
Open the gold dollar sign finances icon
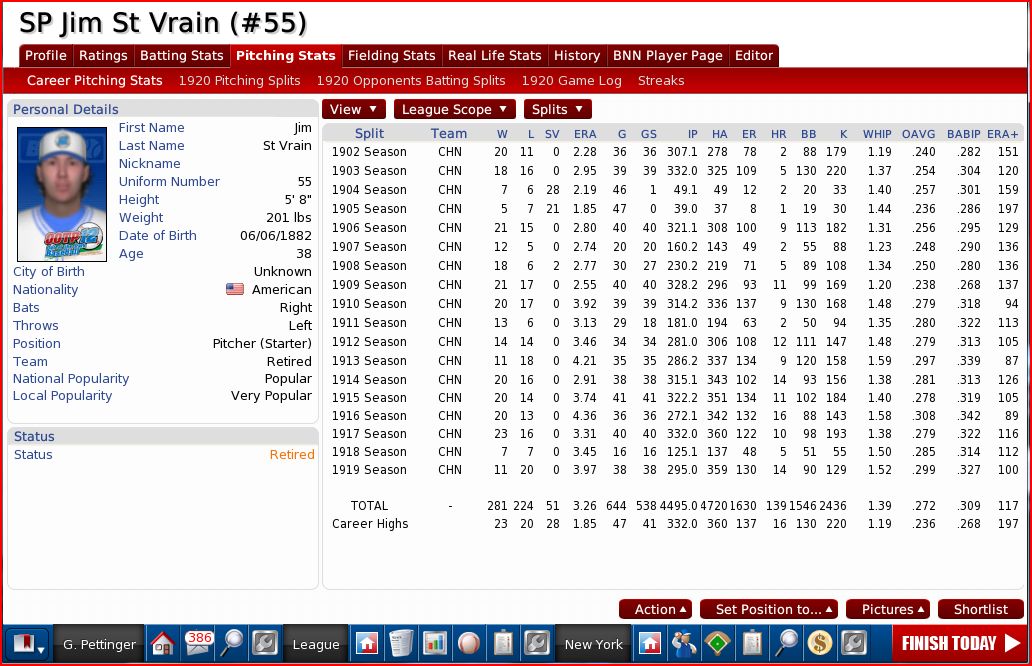820,643
